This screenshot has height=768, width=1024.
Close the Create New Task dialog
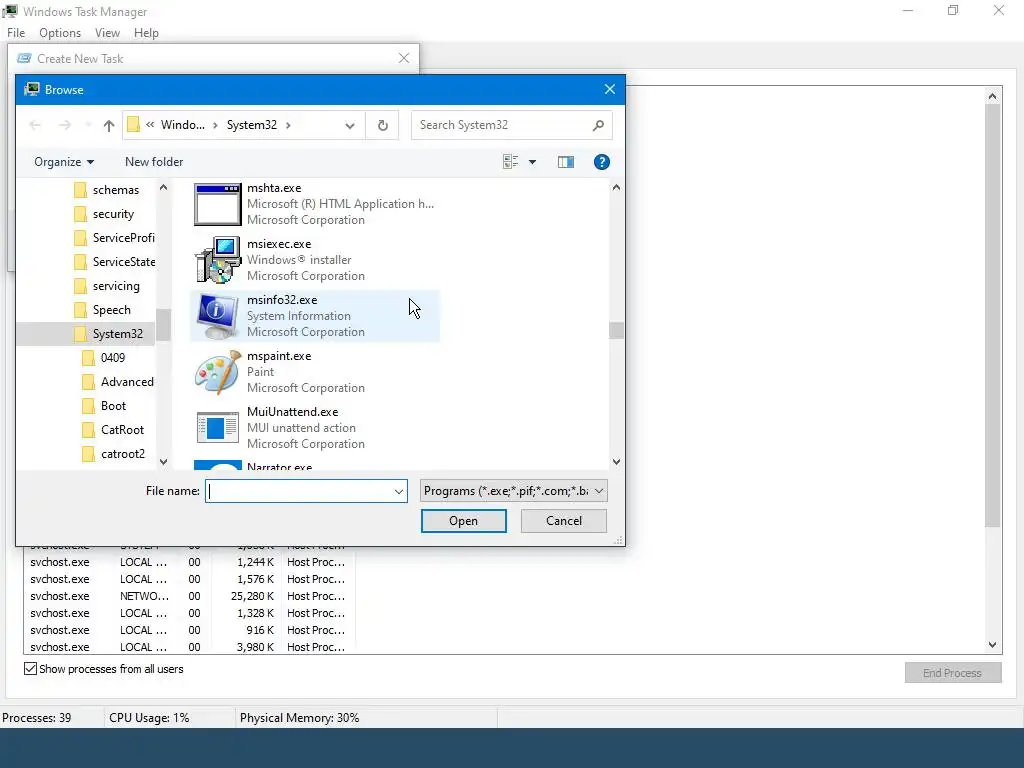404,58
